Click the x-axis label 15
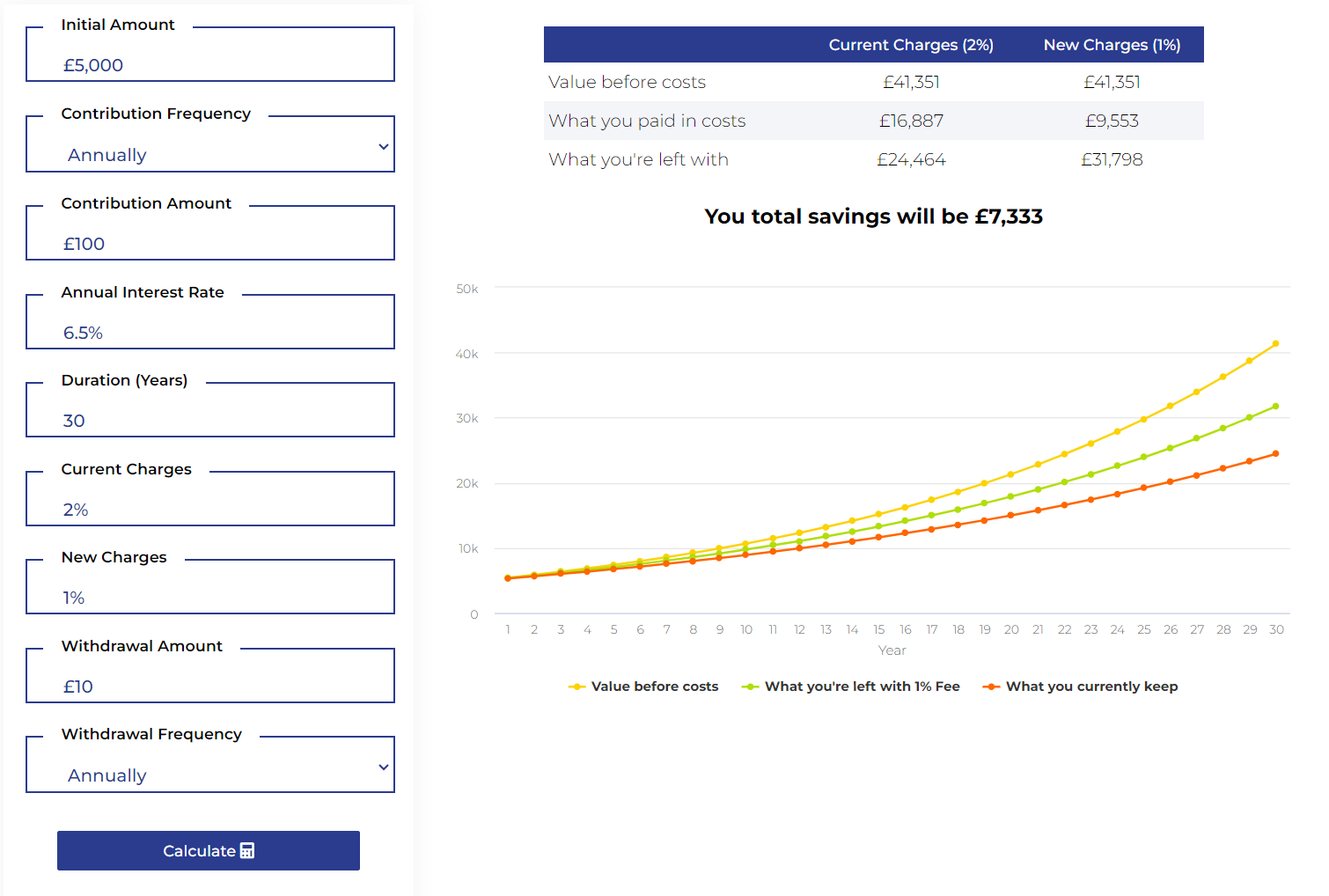The width and height of the screenshot is (1329, 896). coord(878,629)
